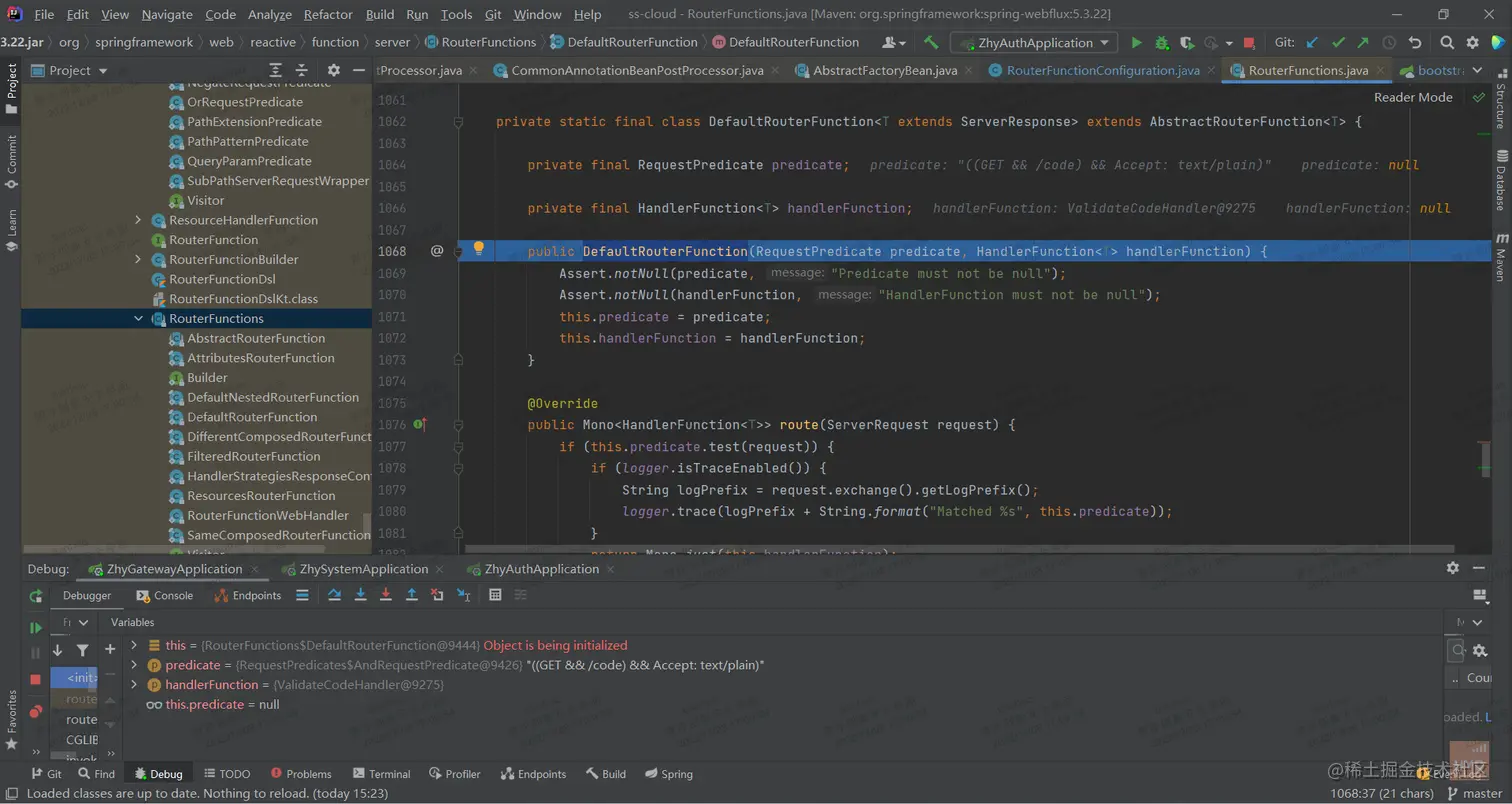Click Step Over in debugger toolbar
This screenshot has height=804, width=1512.
[335, 595]
